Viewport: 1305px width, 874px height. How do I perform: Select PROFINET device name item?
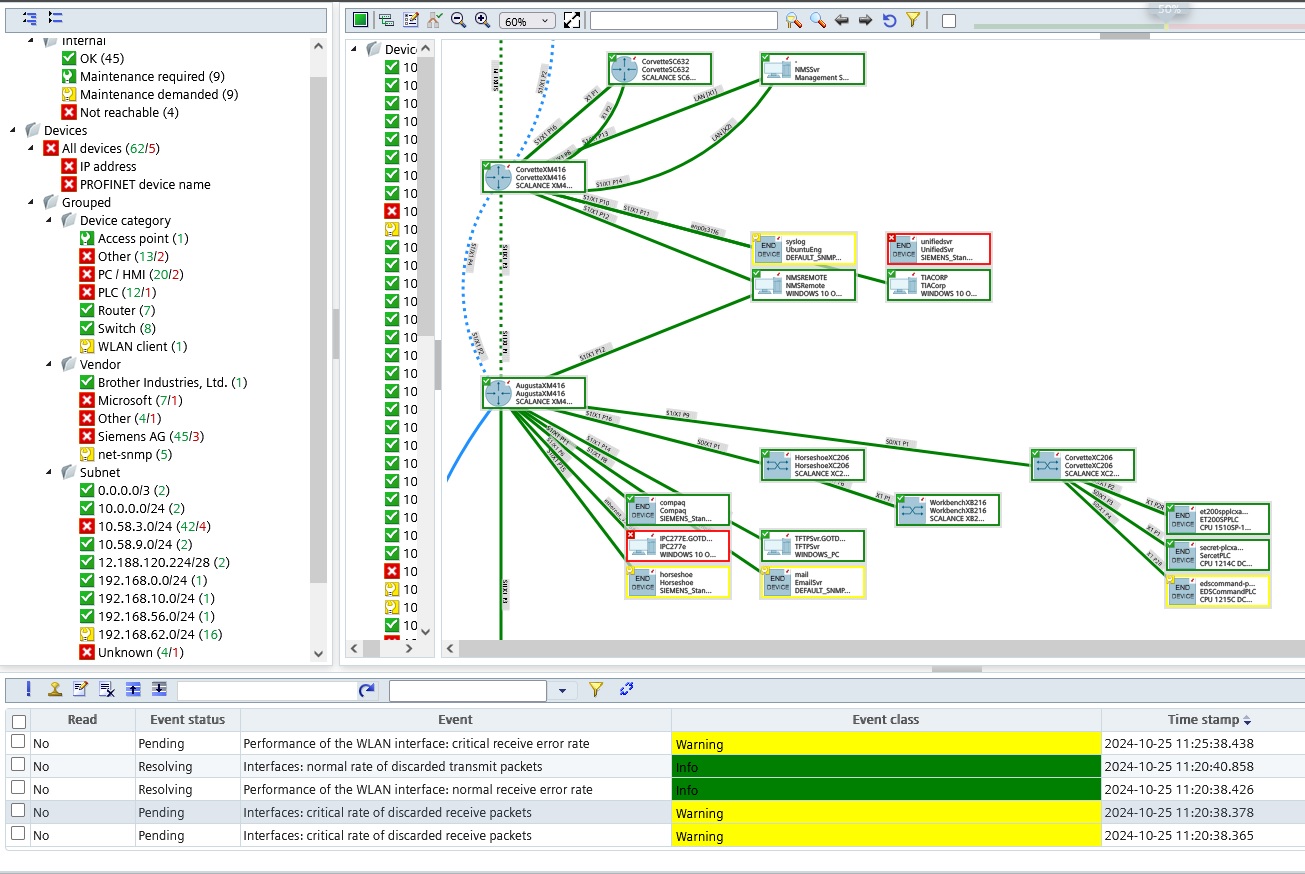point(145,184)
